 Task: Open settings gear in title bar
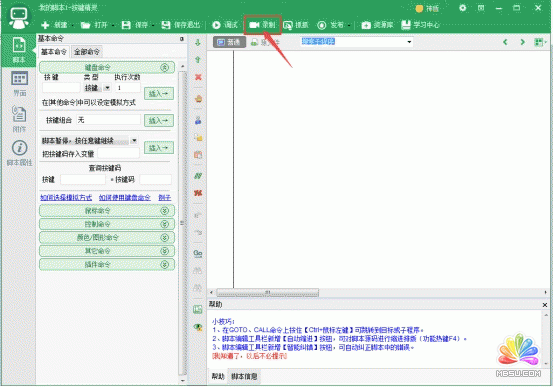coord(462,8)
